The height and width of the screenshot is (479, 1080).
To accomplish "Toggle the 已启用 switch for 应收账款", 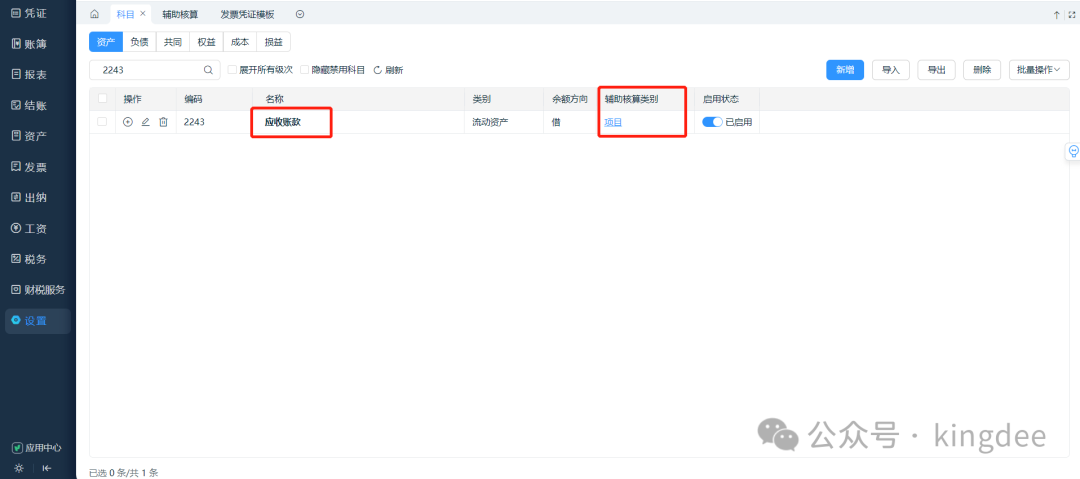I will [713, 122].
